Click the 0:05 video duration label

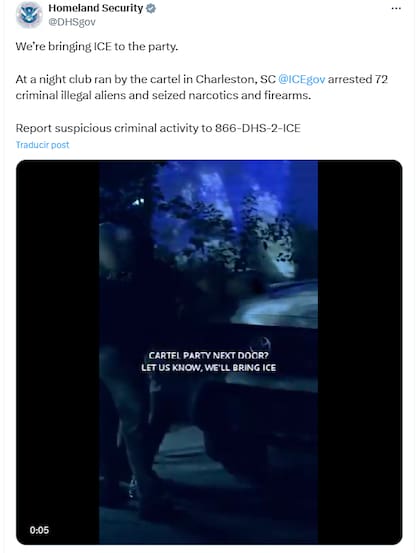click(x=39, y=530)
